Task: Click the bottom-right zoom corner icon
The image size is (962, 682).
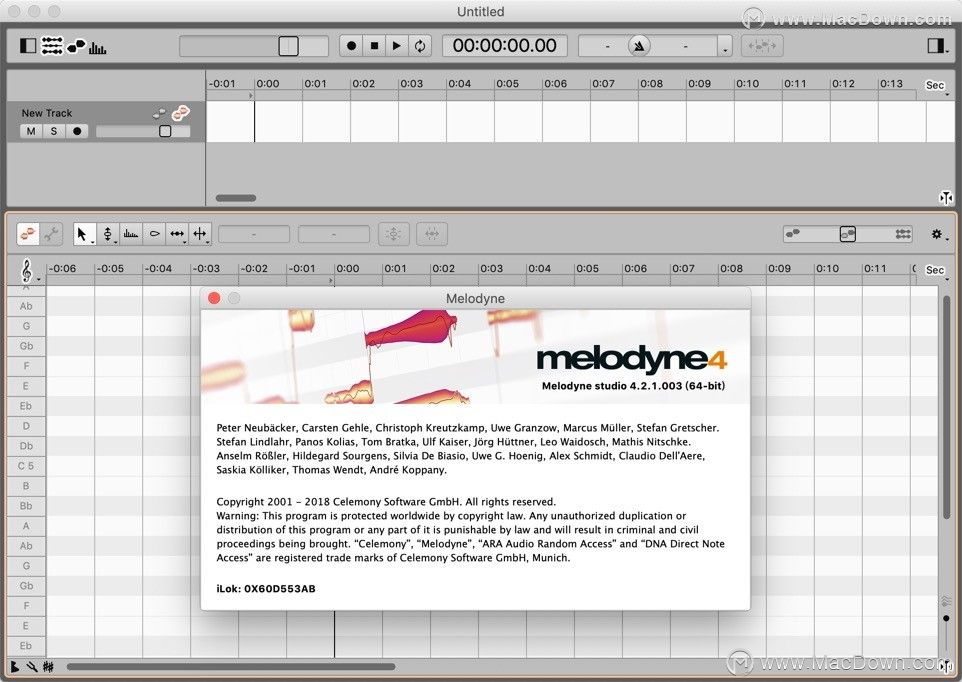Action: point(945,667)
